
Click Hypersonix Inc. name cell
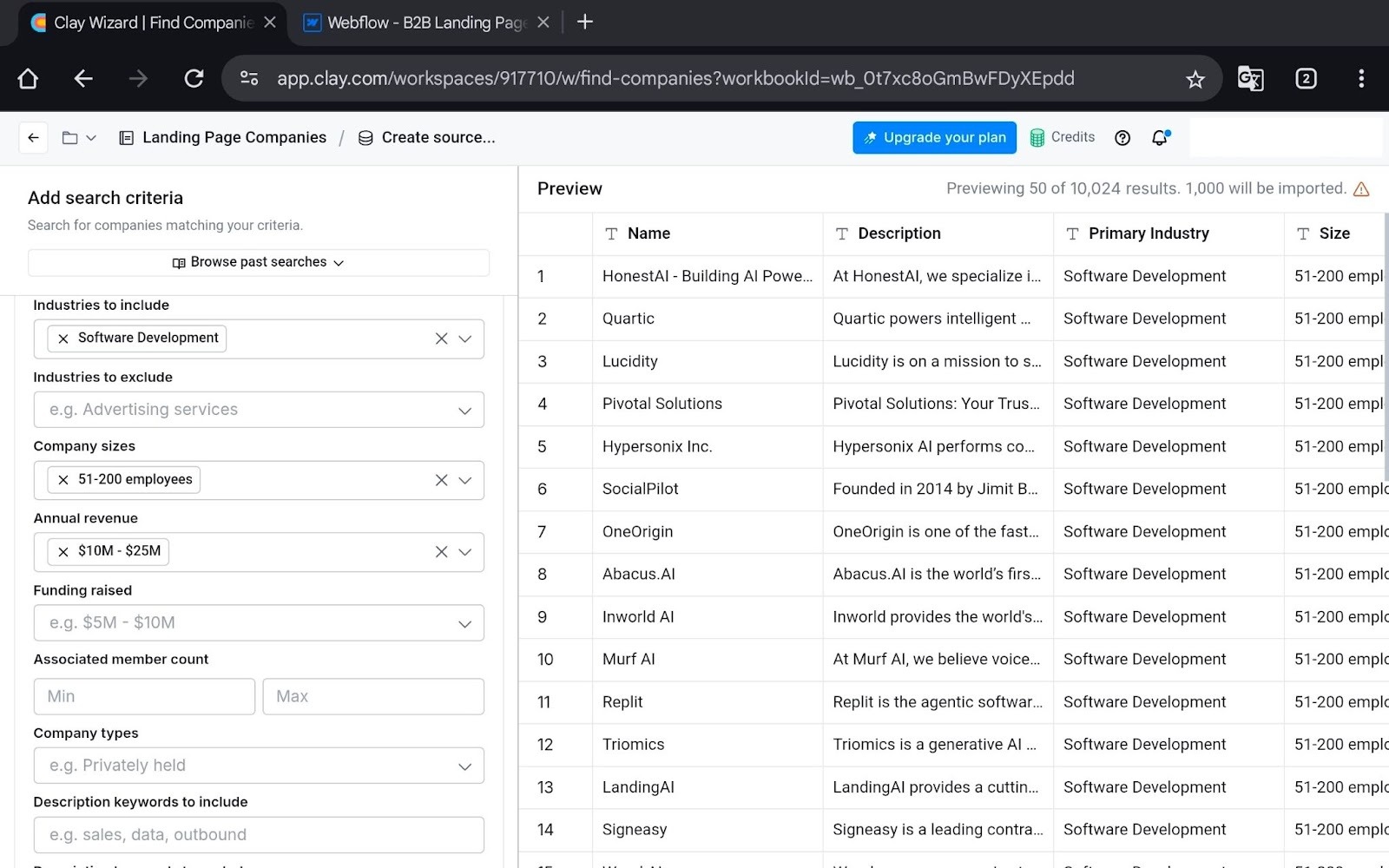tap(708, 446)
